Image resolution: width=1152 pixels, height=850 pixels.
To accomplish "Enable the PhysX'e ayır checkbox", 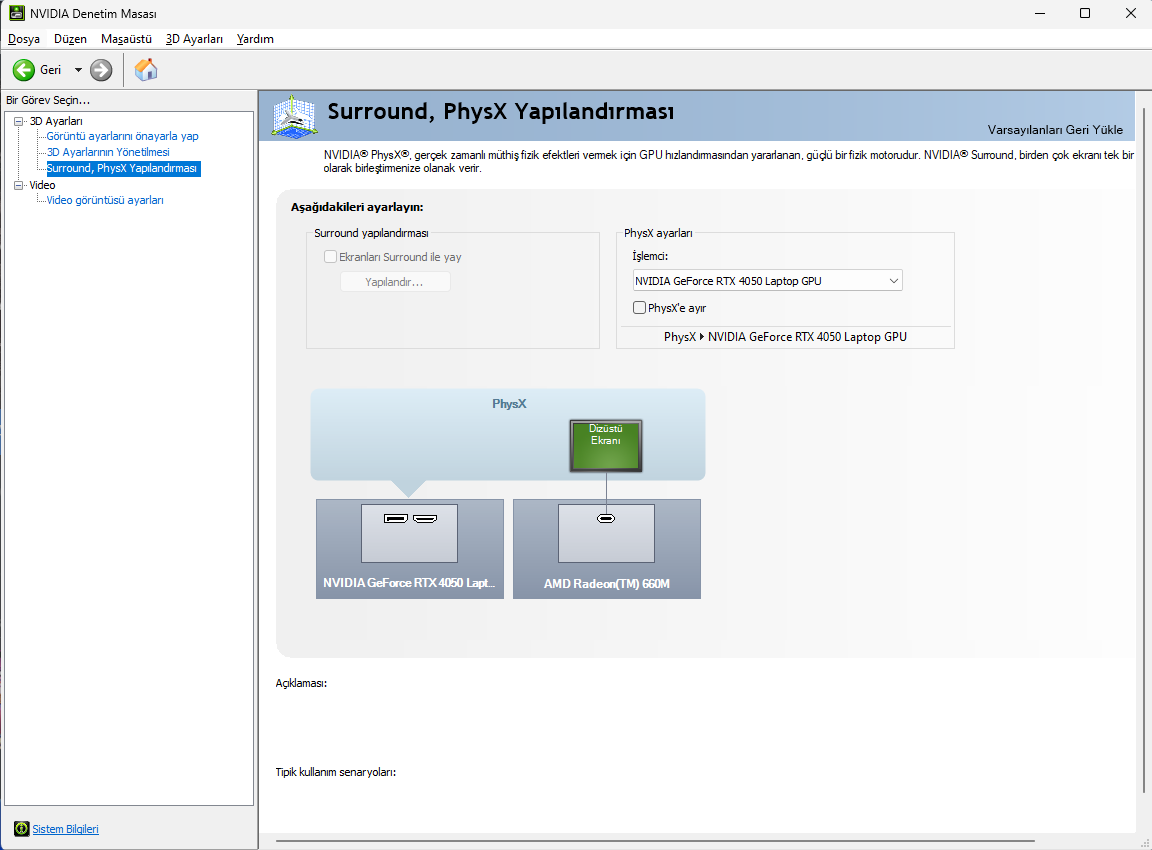I will (639, 308).
